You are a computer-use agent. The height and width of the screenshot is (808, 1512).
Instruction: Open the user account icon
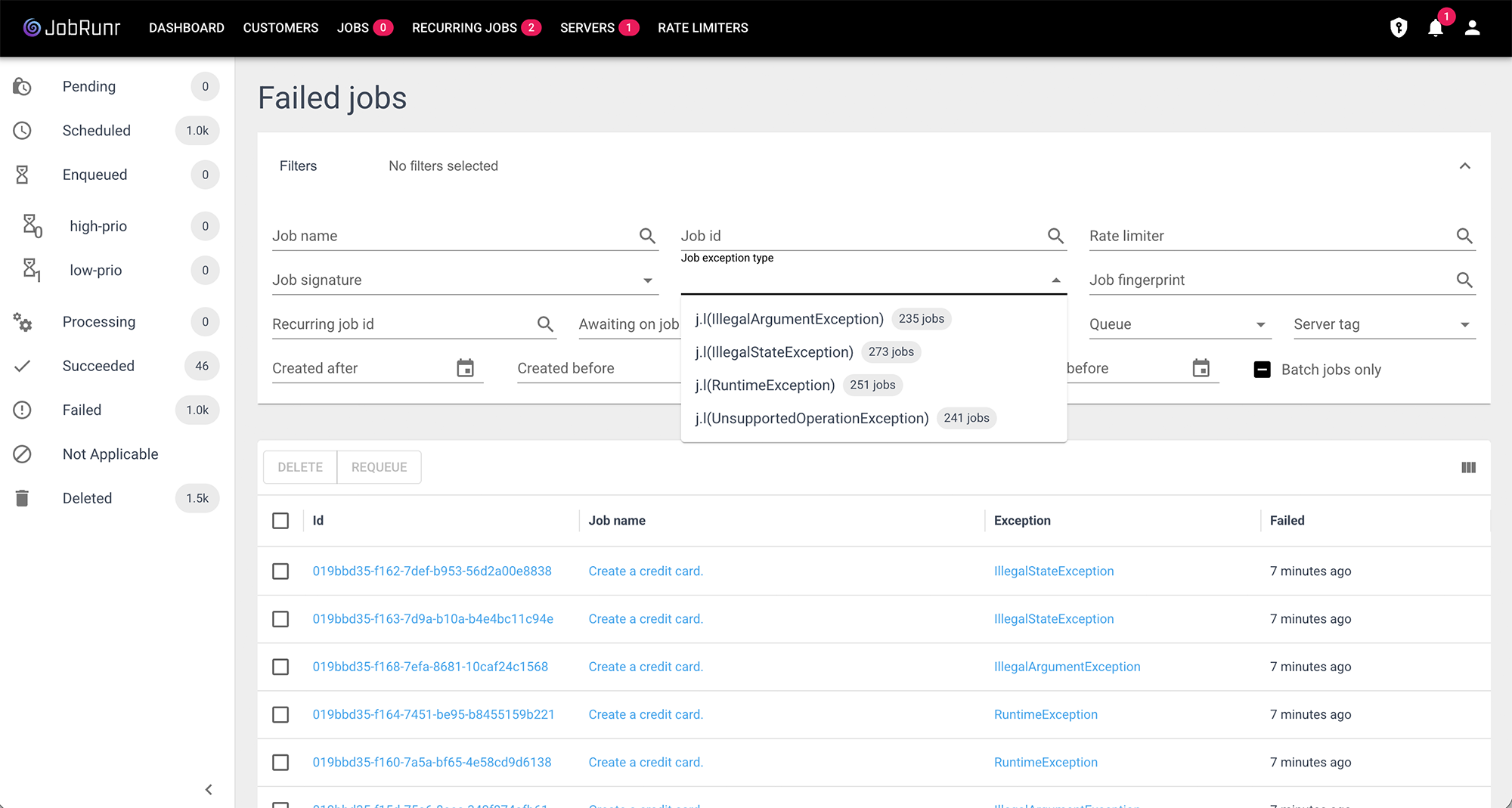click(x=1472, y=28)
